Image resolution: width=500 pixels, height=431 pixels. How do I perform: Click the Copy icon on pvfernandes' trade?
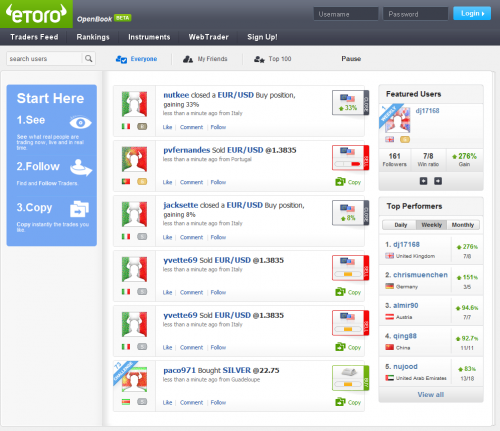[x=340, y=182]
